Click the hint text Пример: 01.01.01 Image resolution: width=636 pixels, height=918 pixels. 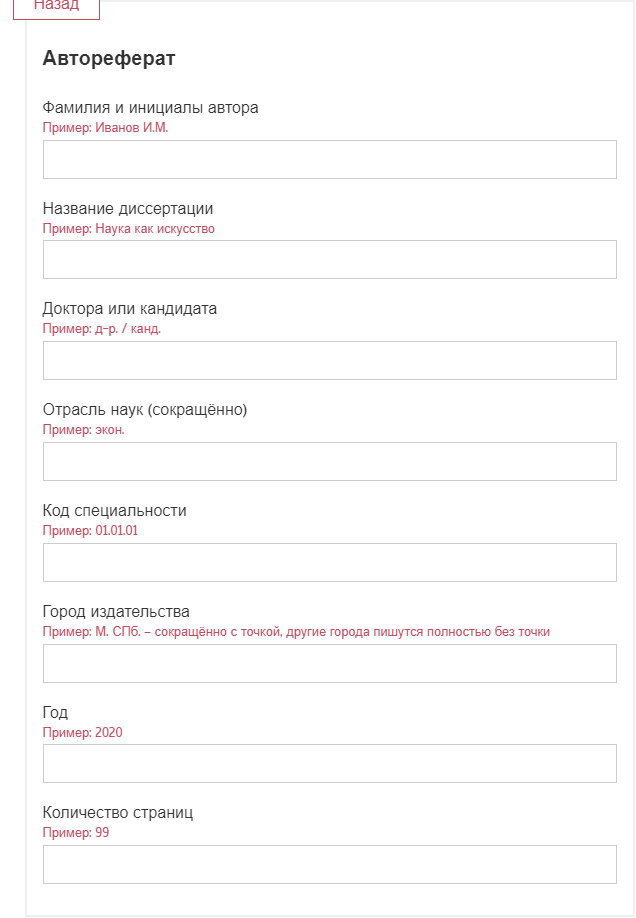click(90, 530)
